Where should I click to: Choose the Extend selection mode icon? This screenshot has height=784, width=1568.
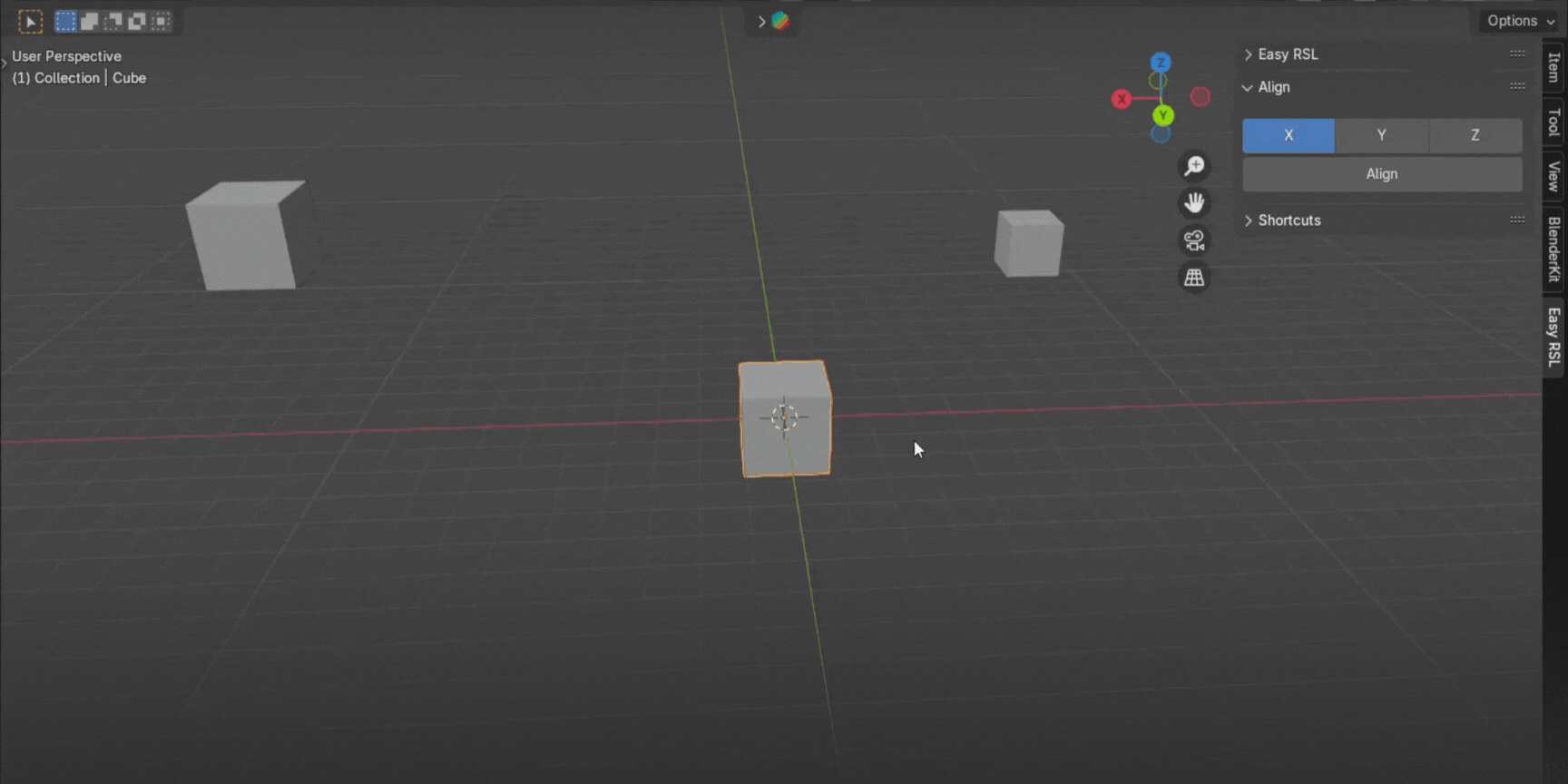point(89,21)
